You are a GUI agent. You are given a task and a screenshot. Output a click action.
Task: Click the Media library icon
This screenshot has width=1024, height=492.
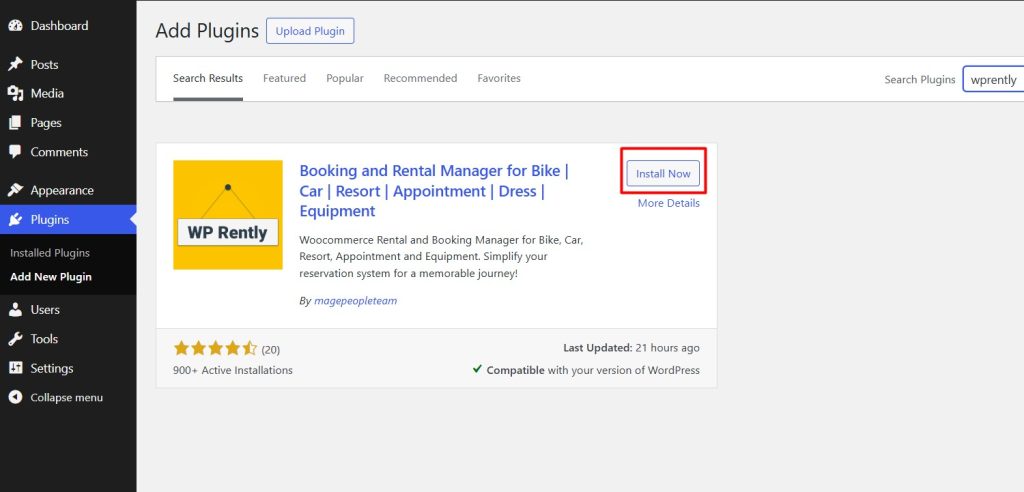[15, 93]
